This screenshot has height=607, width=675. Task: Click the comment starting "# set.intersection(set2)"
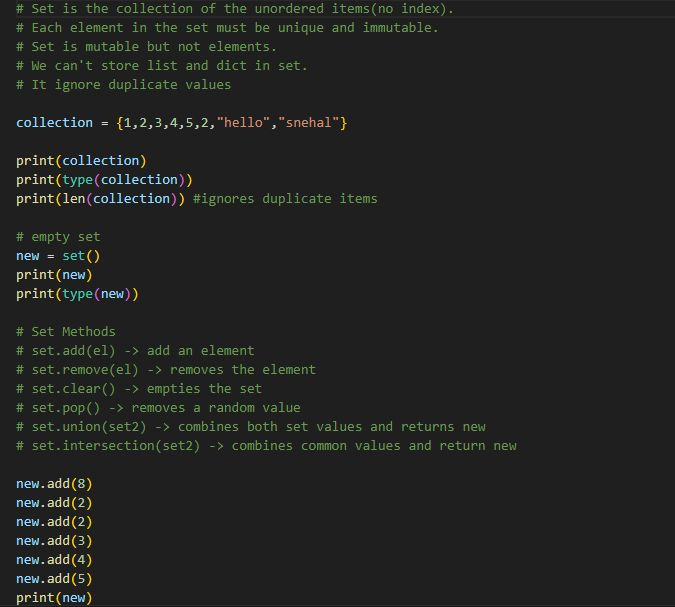tap(266, 446)
